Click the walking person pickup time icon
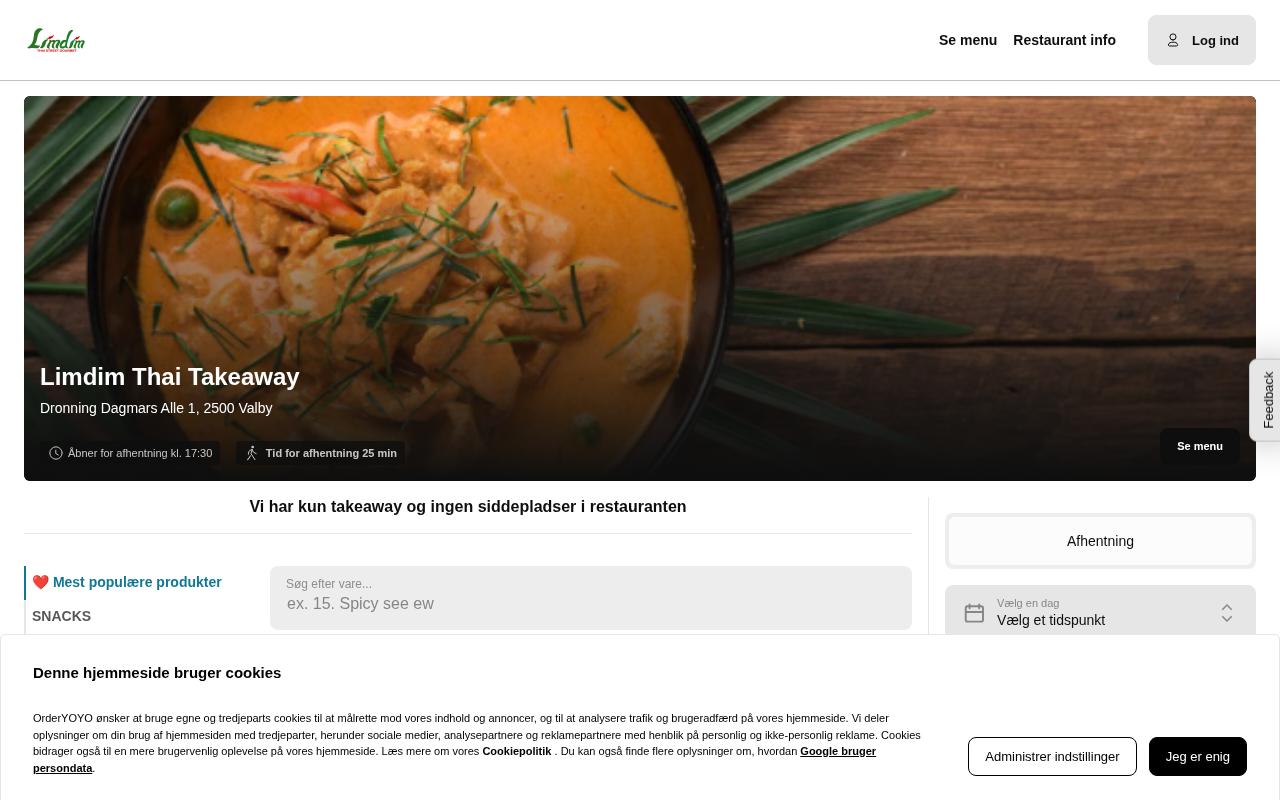 click(252, 453)
